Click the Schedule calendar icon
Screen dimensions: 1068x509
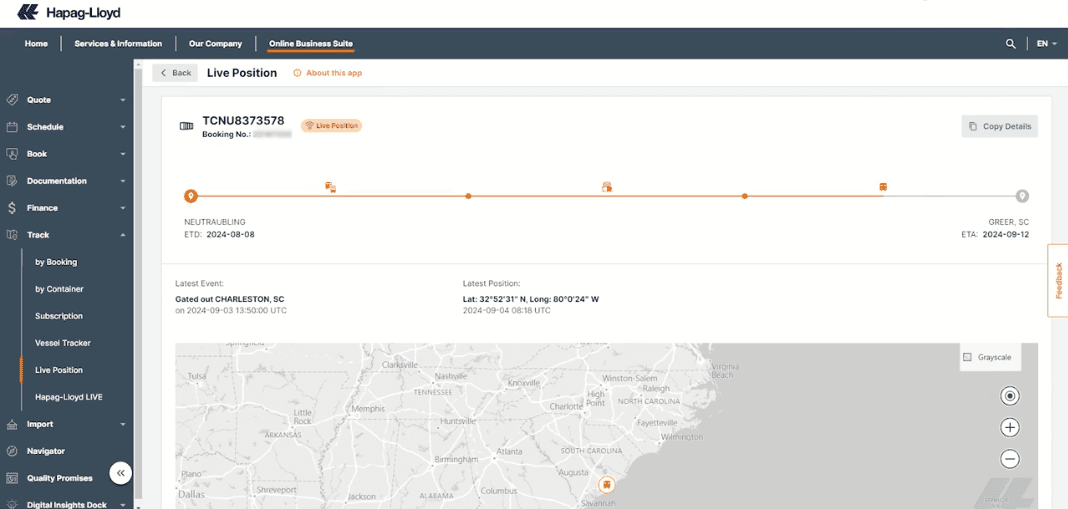pyautogui.click(x=12, y=127)
